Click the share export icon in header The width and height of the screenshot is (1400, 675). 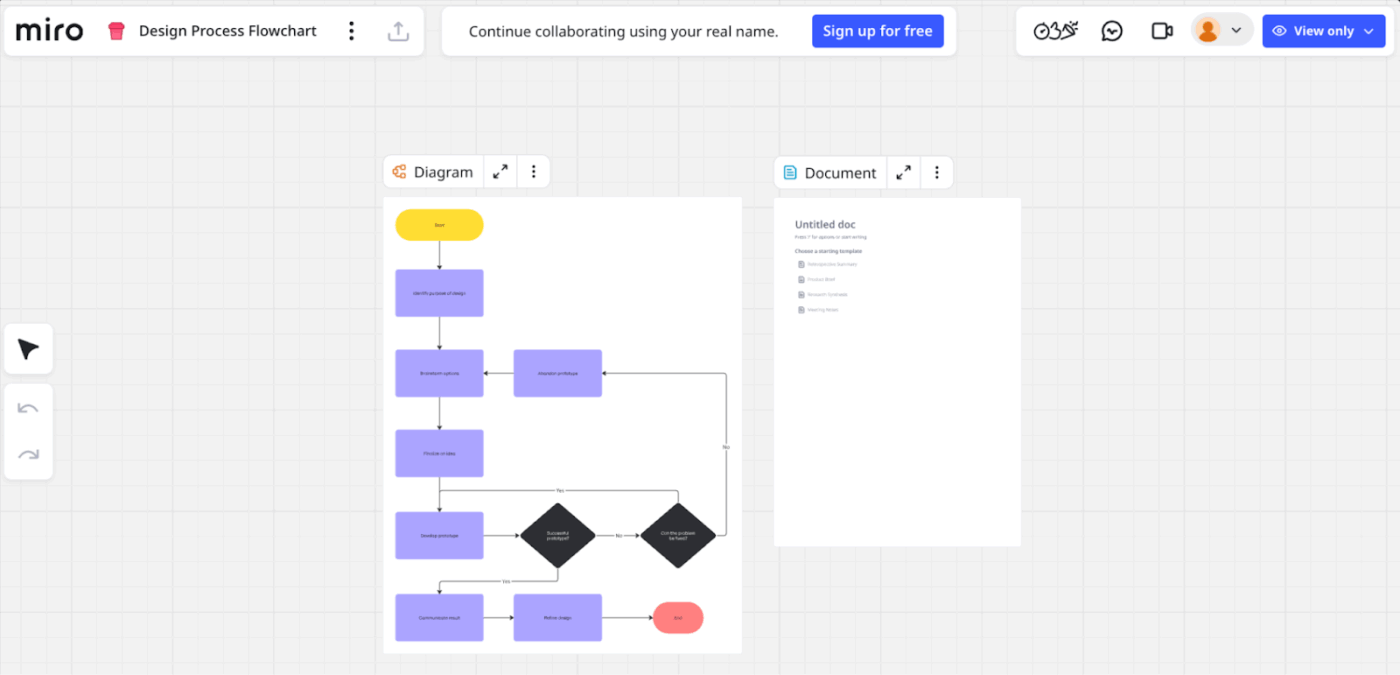pyautogui.click(x=397, y=31)
